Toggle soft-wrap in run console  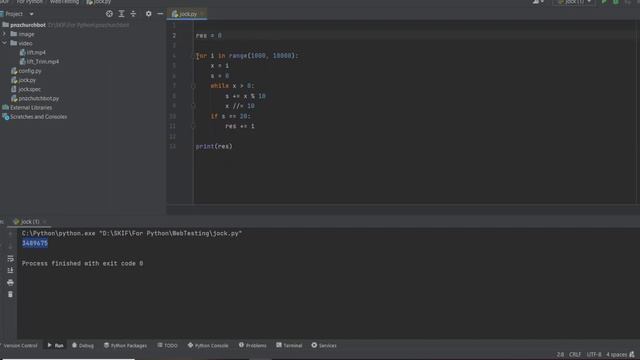click(10, 258)
